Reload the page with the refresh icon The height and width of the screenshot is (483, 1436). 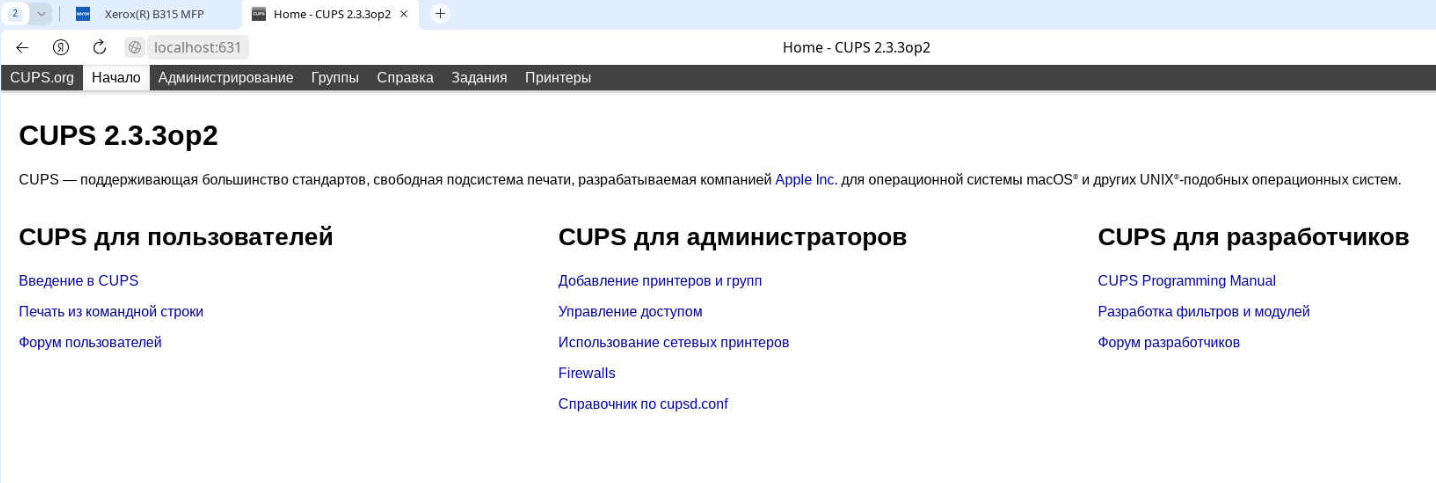[99, 47]
